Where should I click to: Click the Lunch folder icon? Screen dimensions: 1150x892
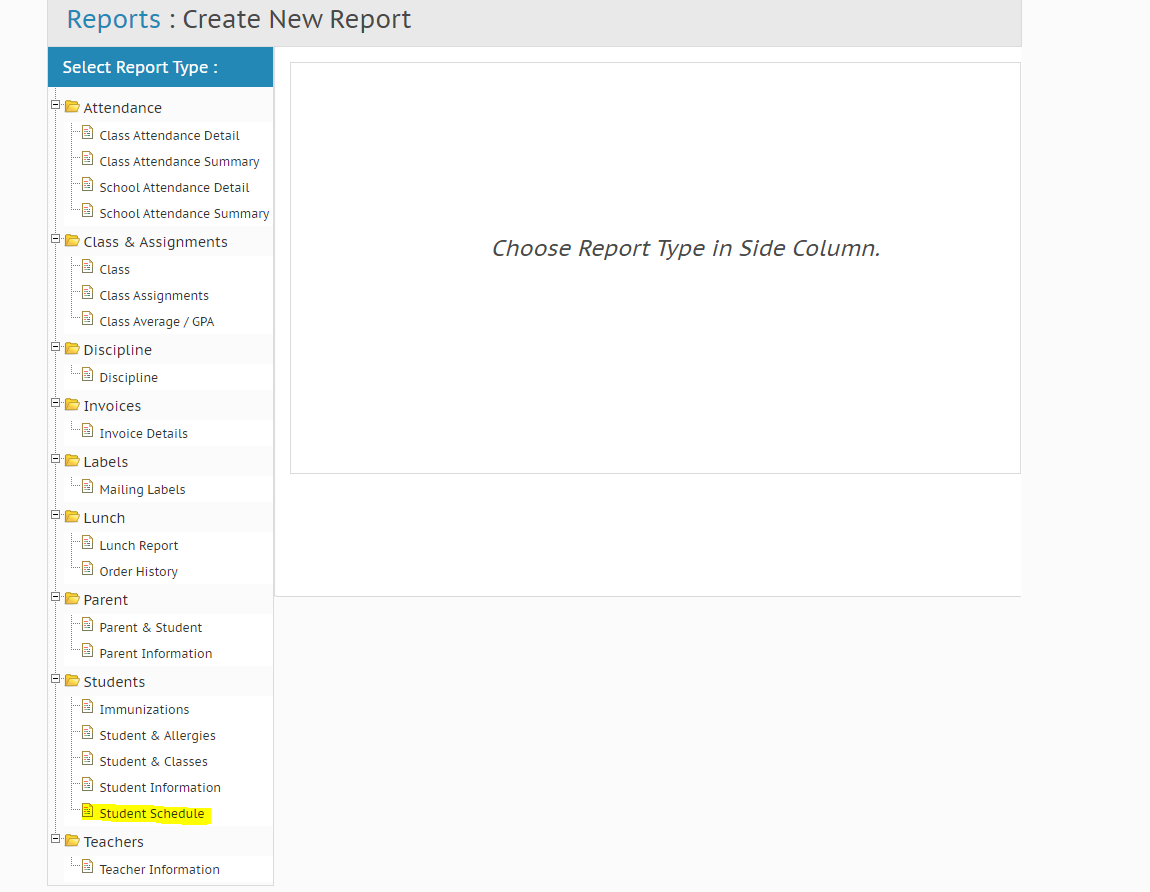point(70,516)
